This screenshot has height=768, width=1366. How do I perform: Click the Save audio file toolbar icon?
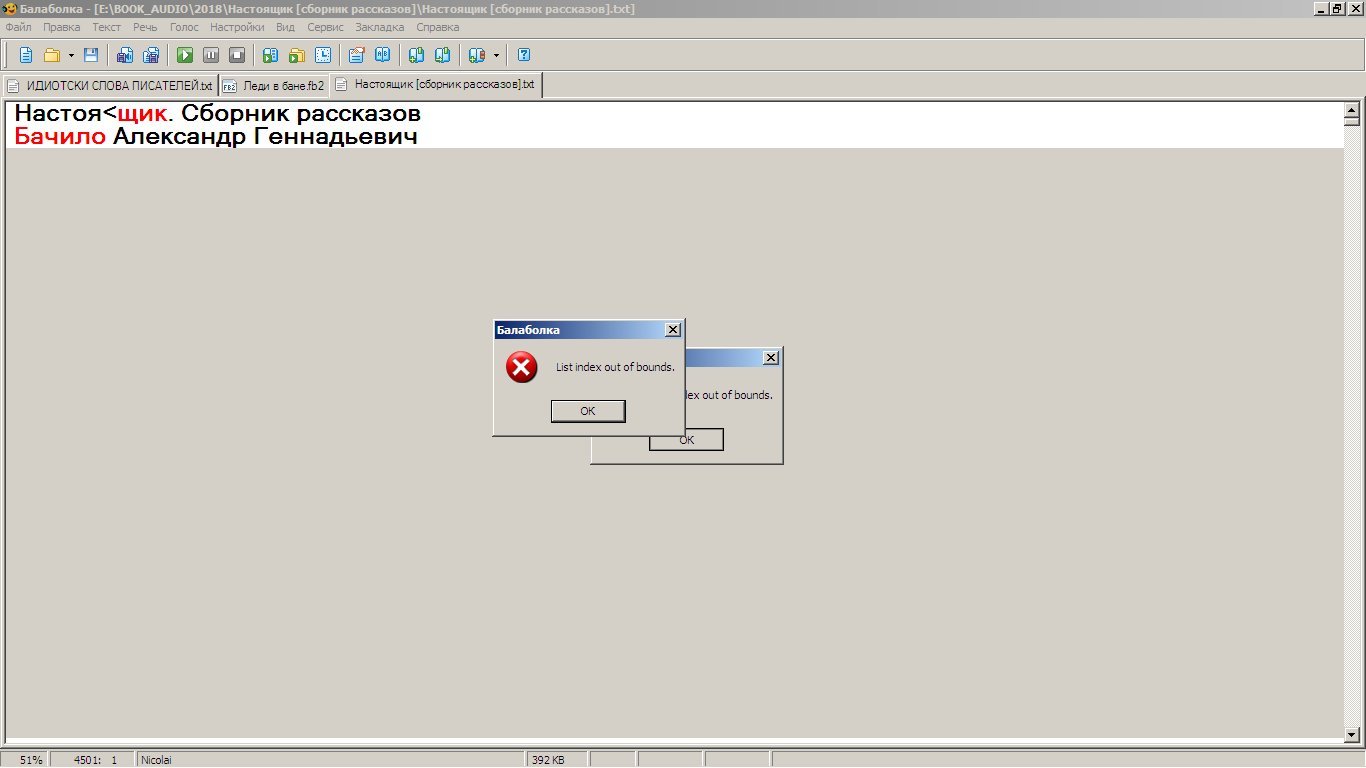tap(125, 55)
